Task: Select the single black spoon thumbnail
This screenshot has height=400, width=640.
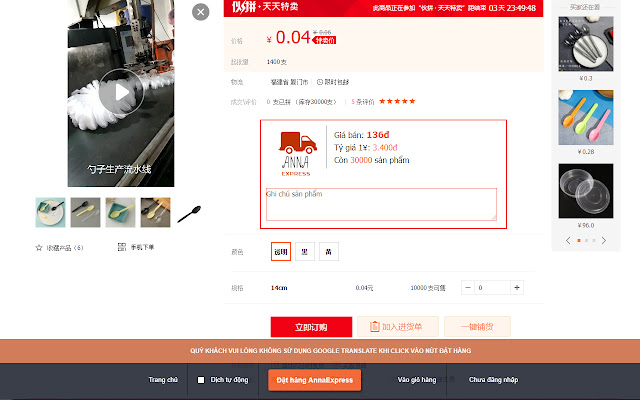Action: click(190, 213)
